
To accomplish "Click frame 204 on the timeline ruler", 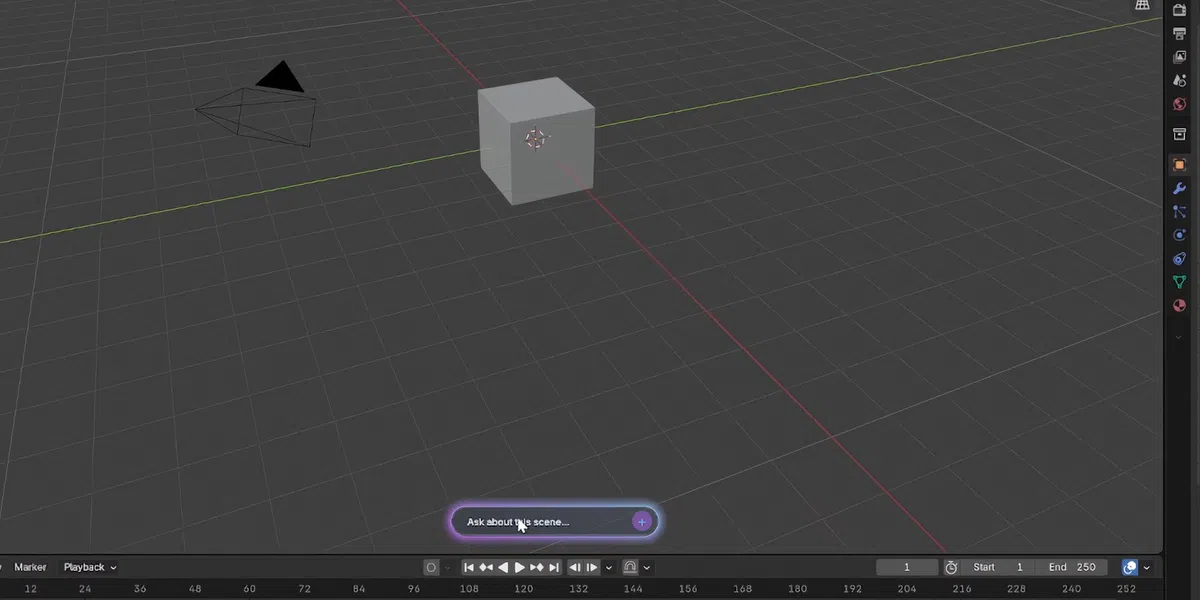I will click(x=907, y=590).
